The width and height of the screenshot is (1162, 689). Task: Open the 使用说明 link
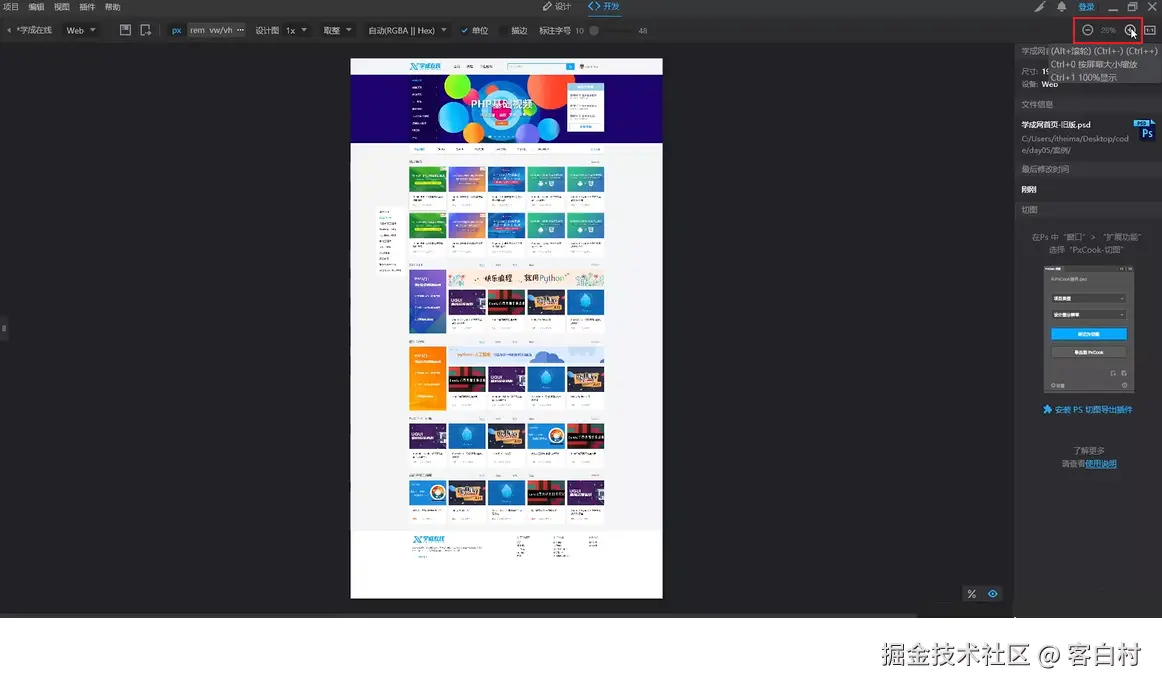1100,464
